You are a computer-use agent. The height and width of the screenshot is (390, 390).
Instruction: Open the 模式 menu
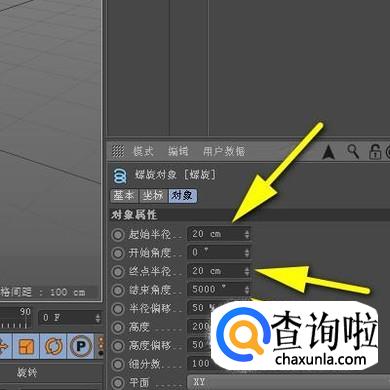[x=143, y=152]
